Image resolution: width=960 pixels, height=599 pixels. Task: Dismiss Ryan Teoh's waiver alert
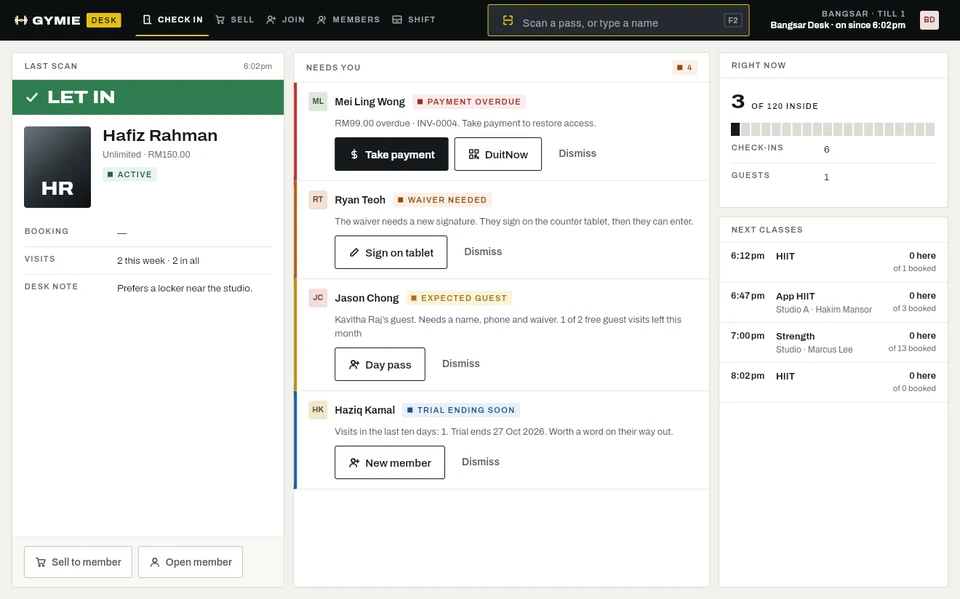[482, 252]
